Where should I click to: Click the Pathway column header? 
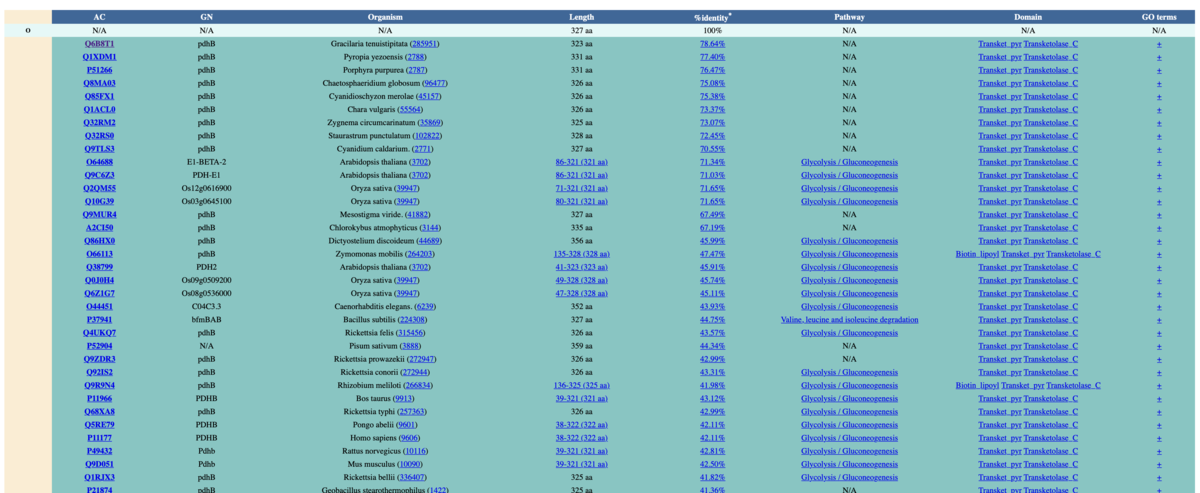pyautogui.click(x=849, y=17)
